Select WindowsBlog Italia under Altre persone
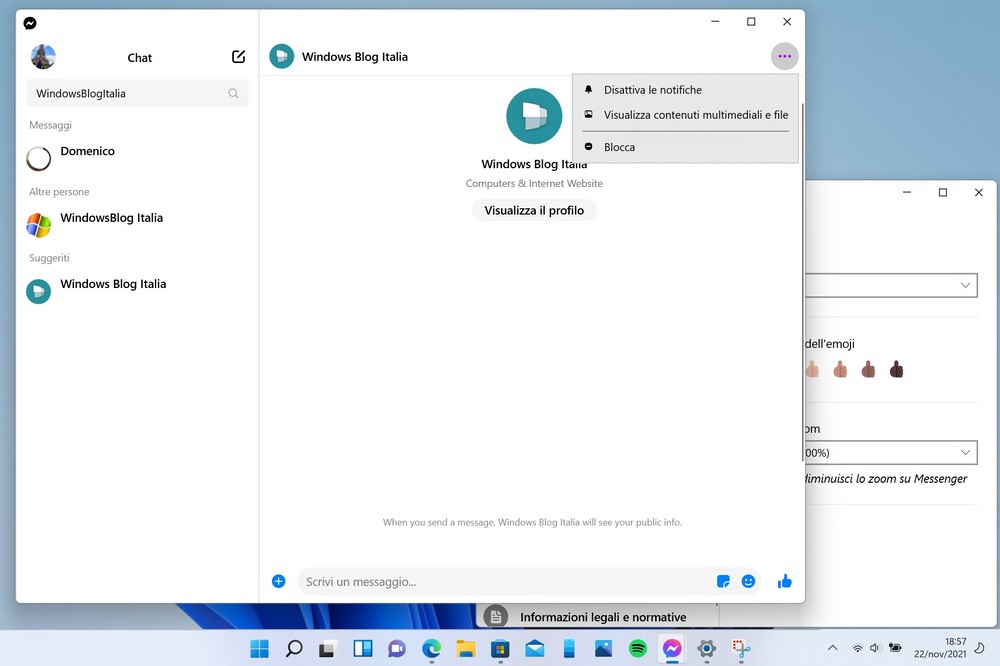Screen dimensions: 1000x666 (110, 218)
